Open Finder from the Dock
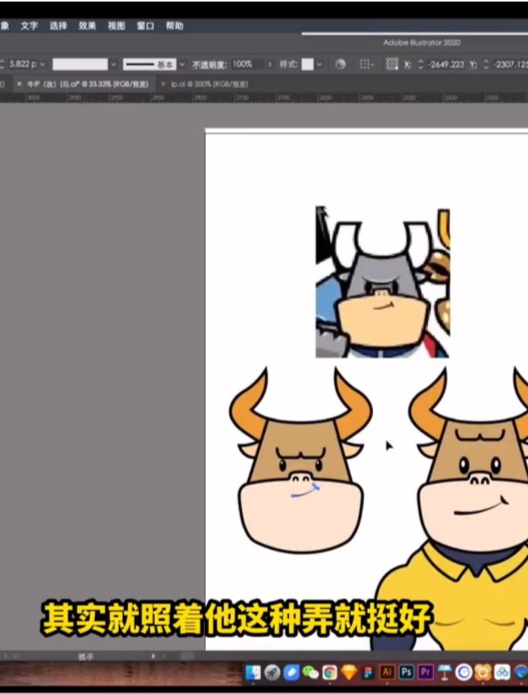This screenshot has height=698, width=528. 253,672
